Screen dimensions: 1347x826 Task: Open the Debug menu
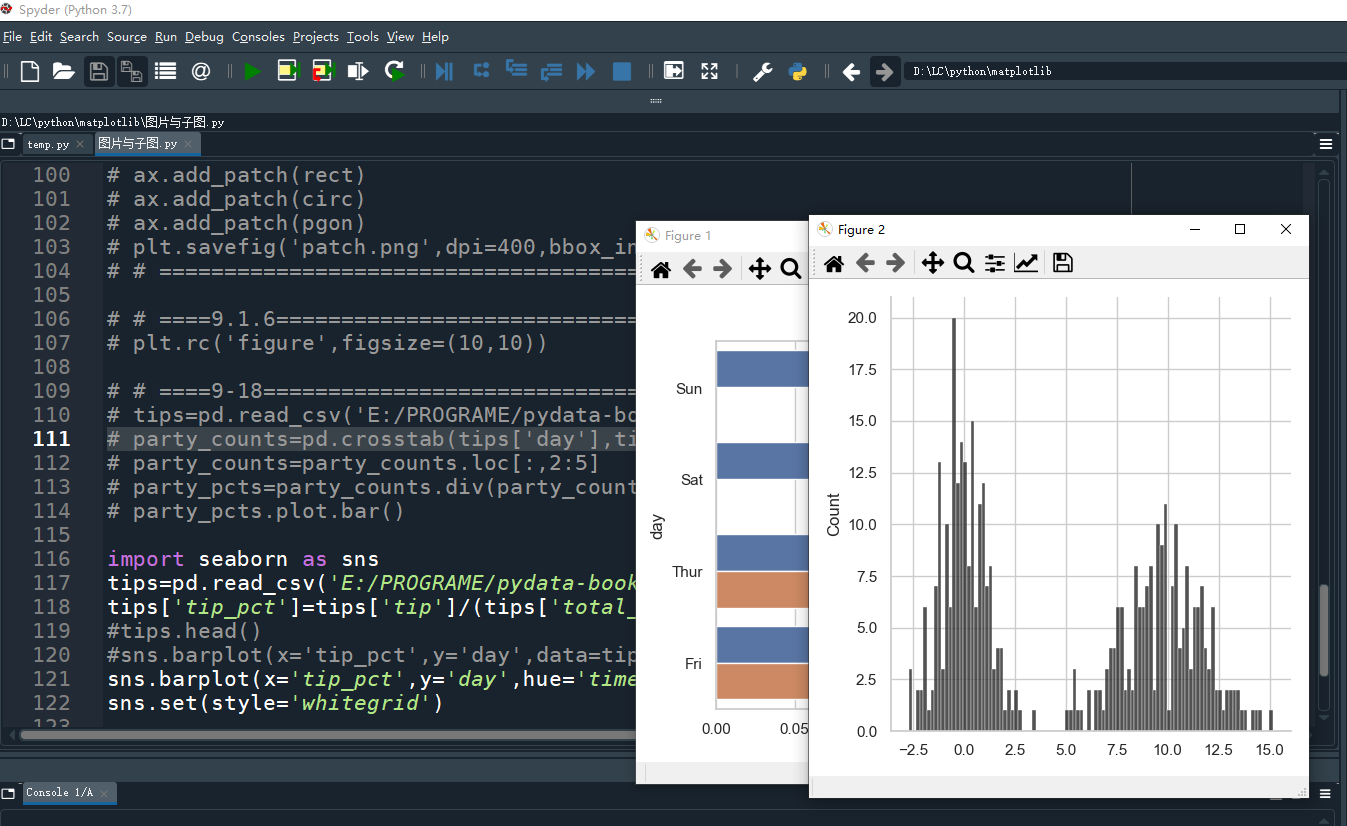tap(204, 37)
